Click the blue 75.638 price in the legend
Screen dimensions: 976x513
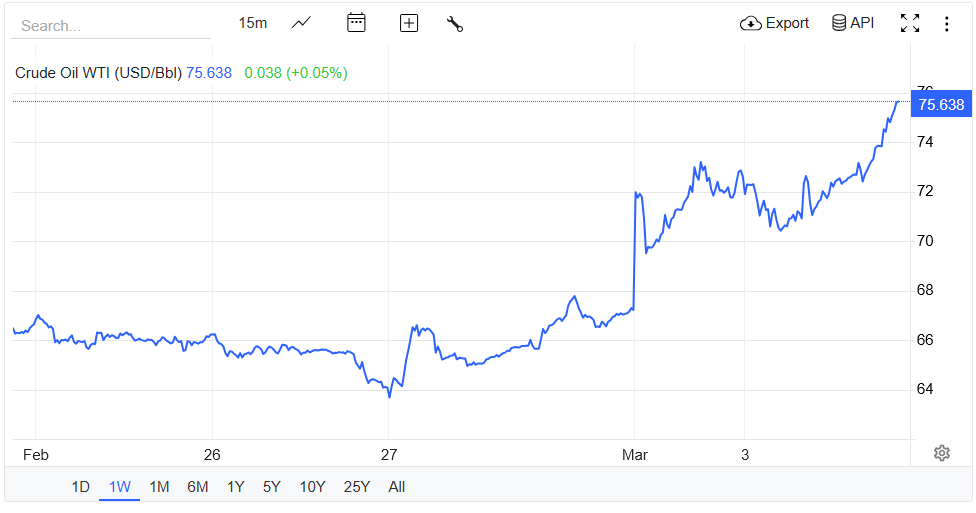(209, 73)
